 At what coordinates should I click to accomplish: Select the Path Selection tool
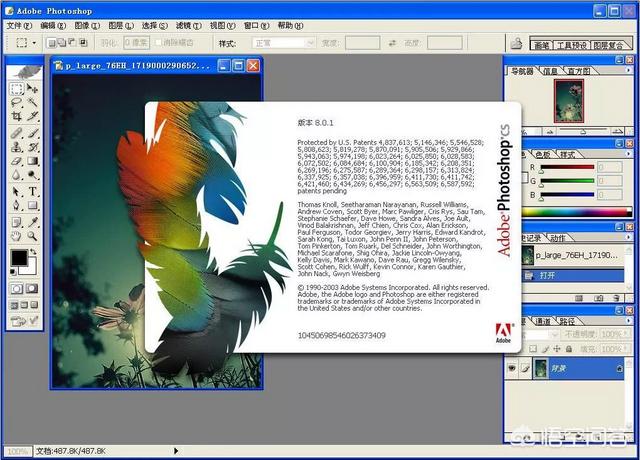(x=17, y=191)
